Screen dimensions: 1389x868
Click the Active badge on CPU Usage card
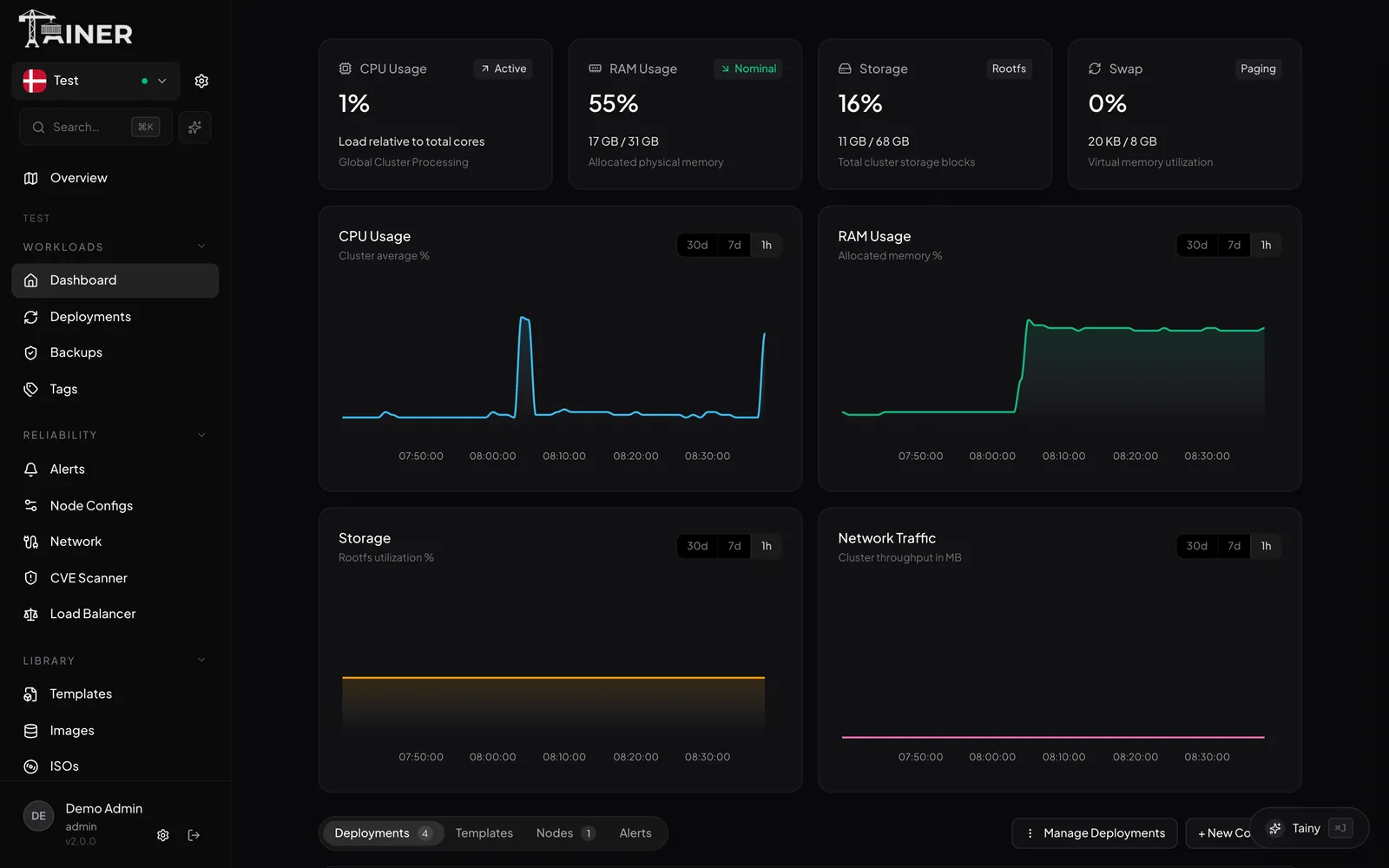click(x=504, y=69)
